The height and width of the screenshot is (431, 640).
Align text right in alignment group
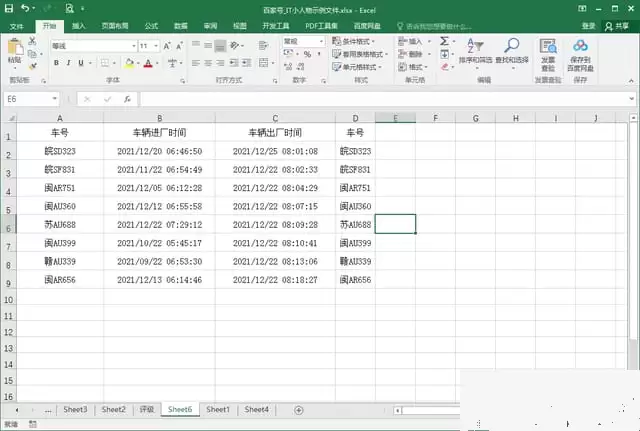coord(220,63)
